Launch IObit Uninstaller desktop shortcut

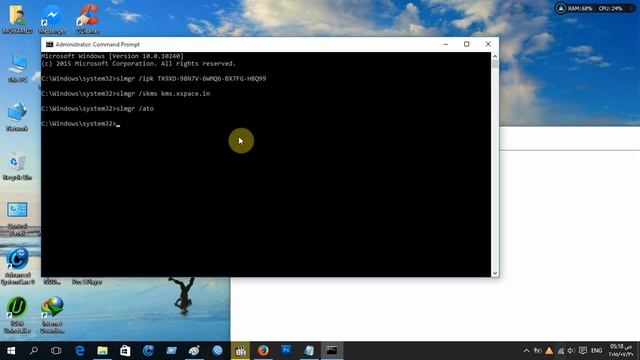[17, 315]
